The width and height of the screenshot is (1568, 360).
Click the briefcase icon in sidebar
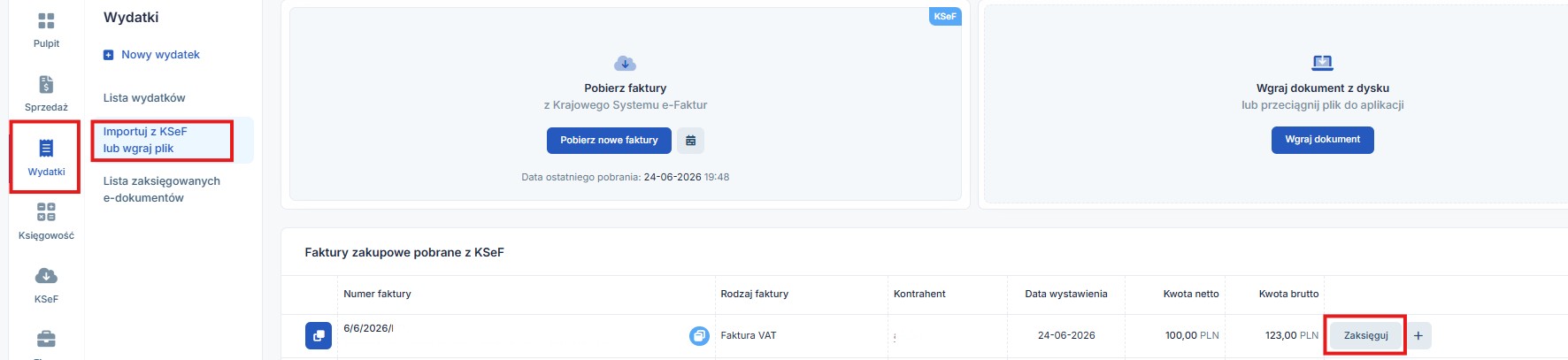point(46,340)
